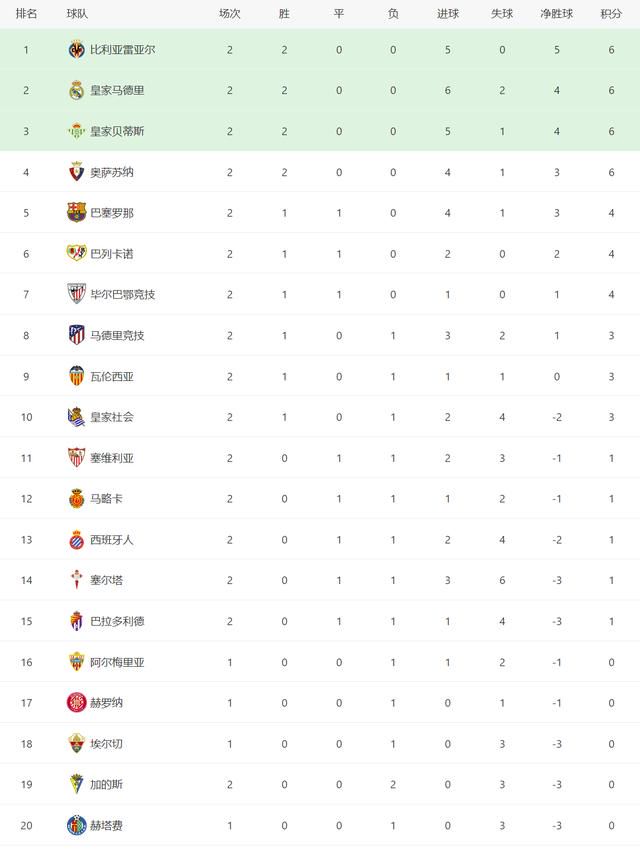Select the Girona (赫罗纳) red badge
Screen dimensions: 640x852
[x=77, y=703]
